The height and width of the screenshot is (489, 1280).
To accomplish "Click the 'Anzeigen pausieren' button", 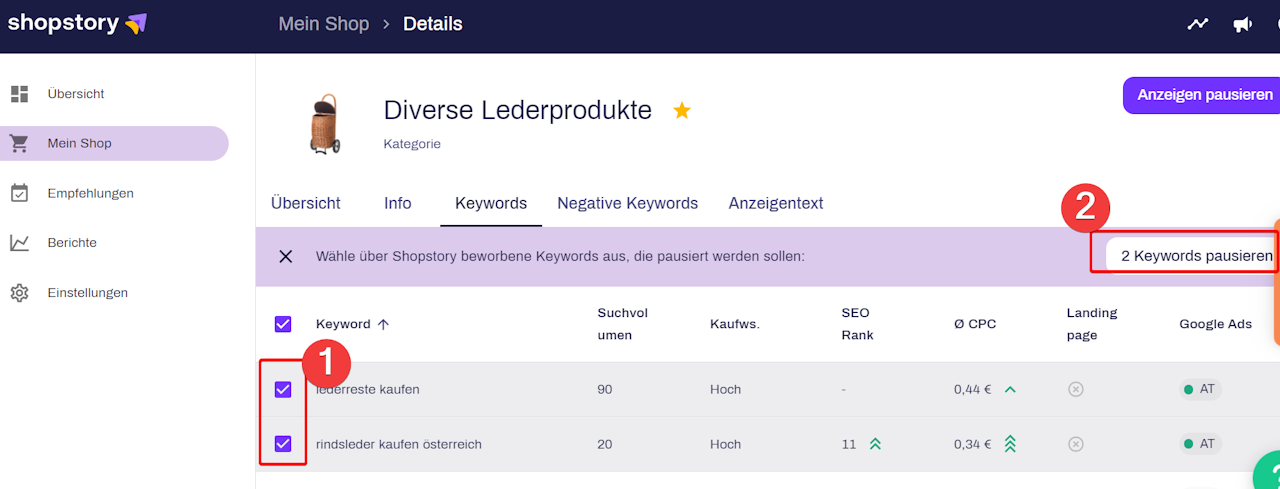I will 1204,95.
